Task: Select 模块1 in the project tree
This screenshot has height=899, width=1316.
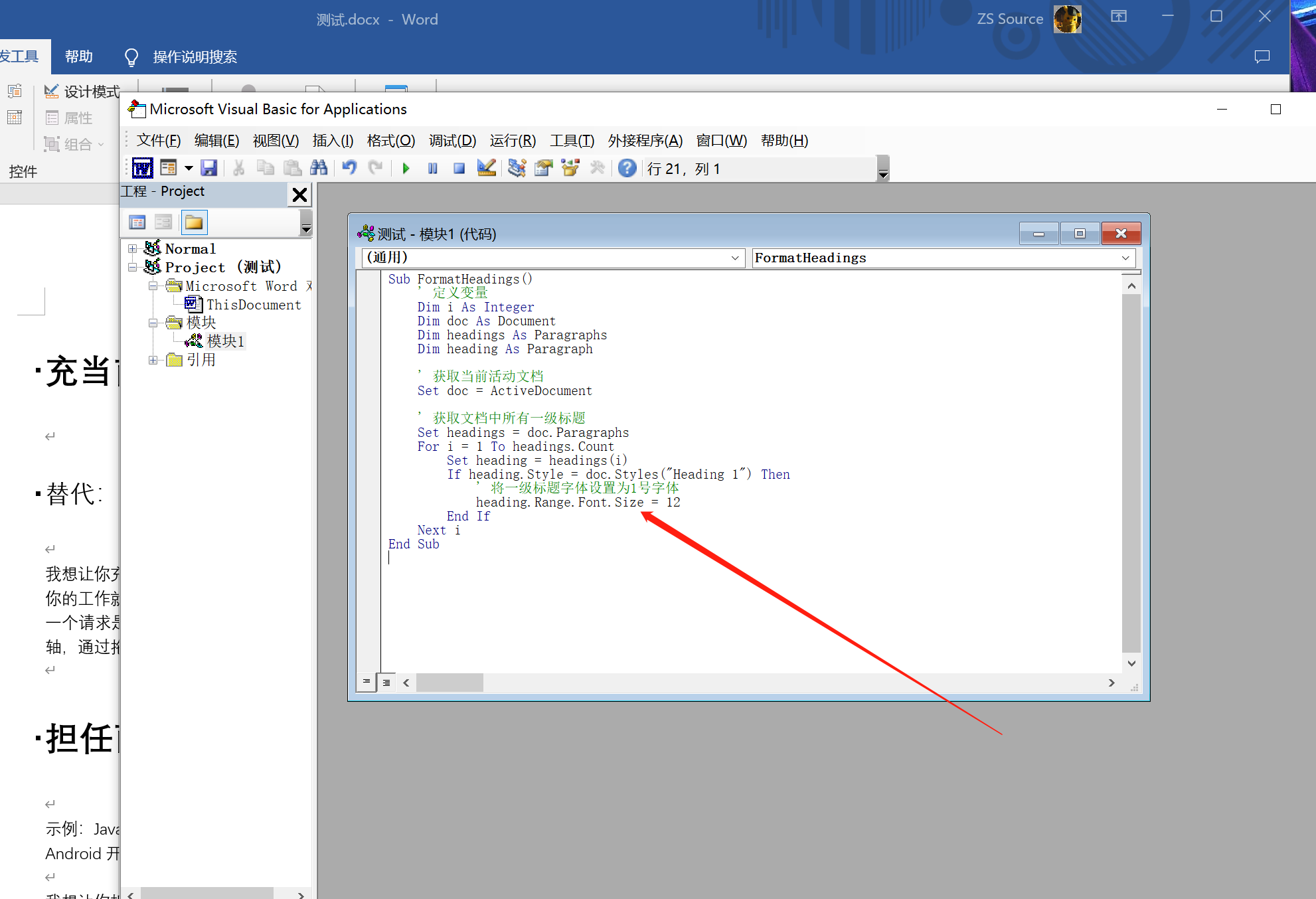Action: pos(225,341)
